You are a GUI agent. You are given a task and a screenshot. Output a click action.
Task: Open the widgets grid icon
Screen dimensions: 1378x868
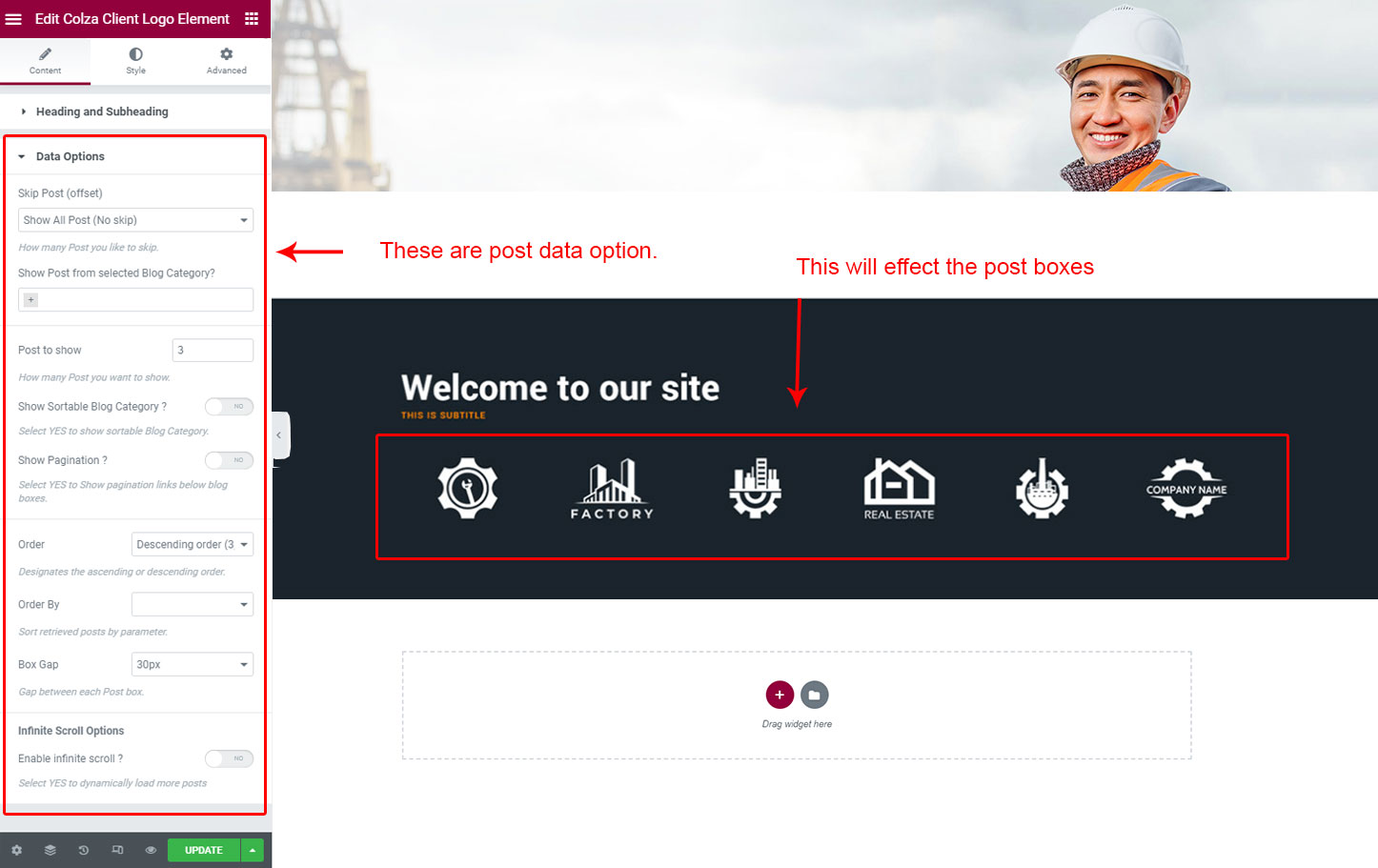(252, 19)
